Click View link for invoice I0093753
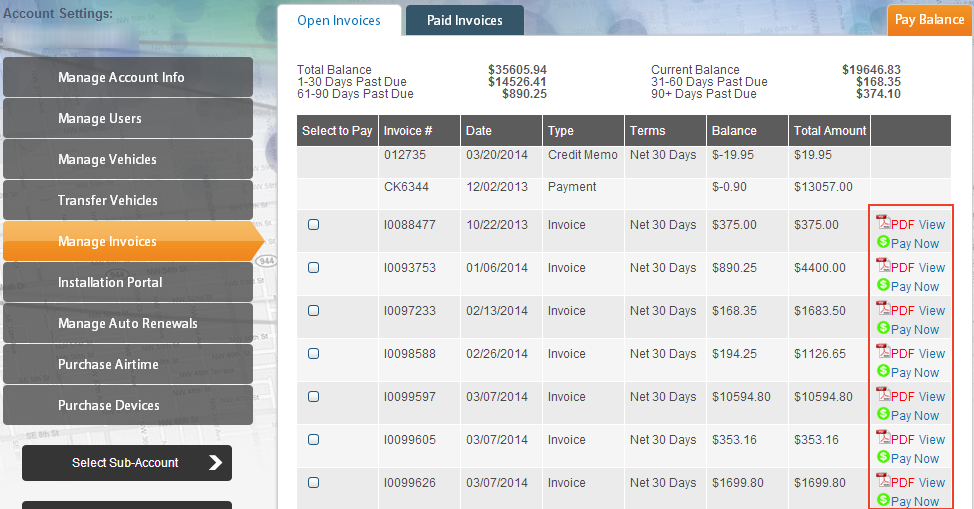The image size is (974, 509). pos(932,267)
